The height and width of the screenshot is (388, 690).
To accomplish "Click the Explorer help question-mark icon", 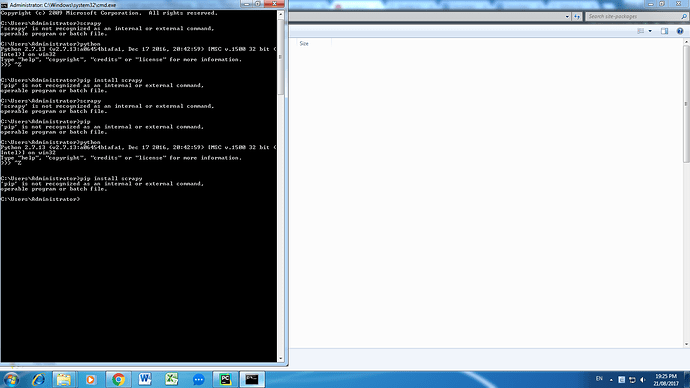I will [680, 31].
